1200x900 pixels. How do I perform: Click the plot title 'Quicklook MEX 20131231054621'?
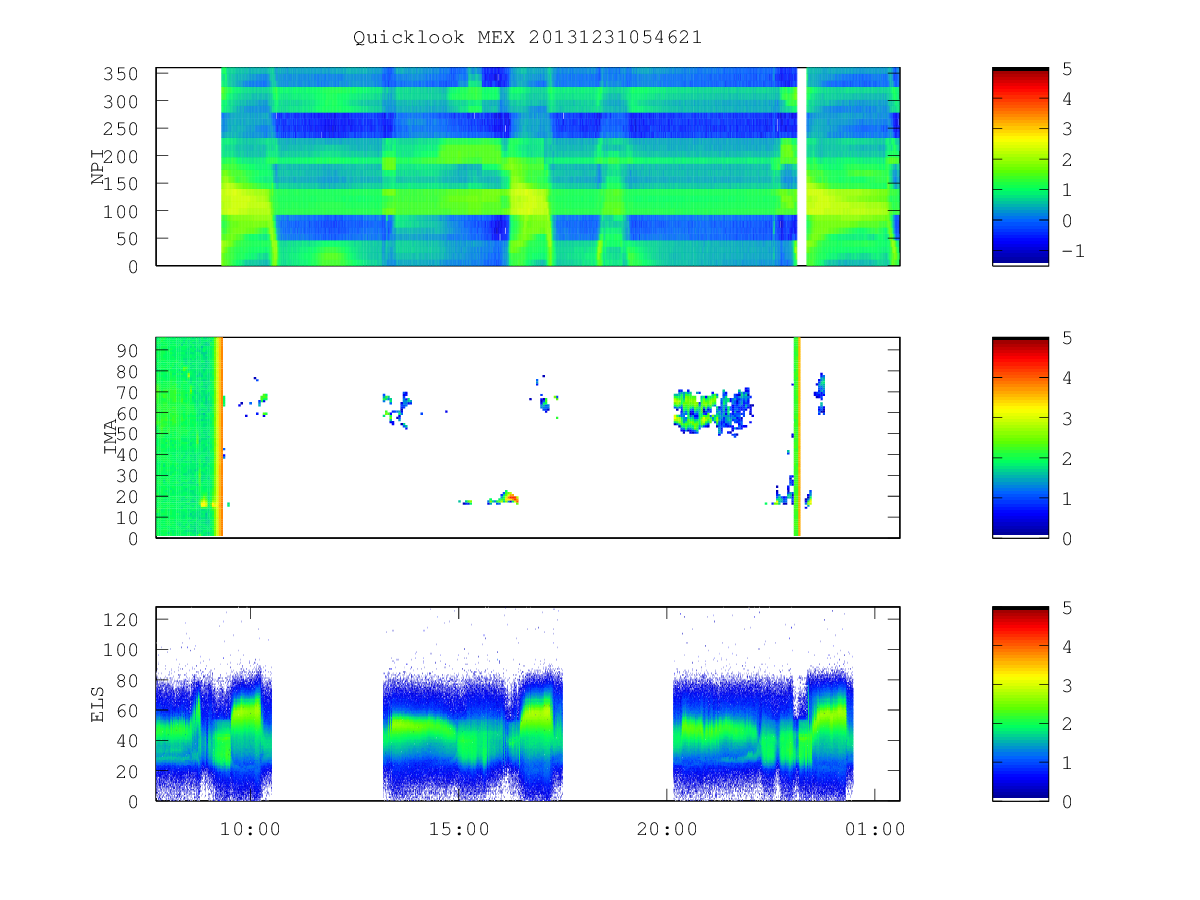click(527, 38)
